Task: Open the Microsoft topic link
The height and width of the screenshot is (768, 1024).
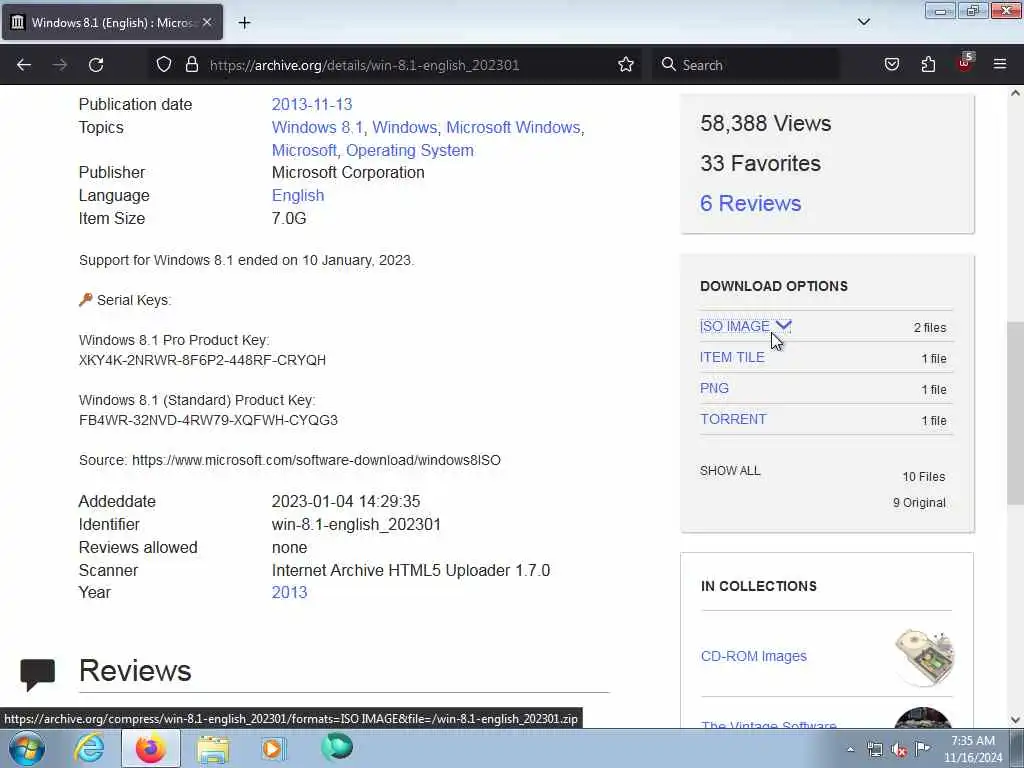Action: tap(304, 150)
